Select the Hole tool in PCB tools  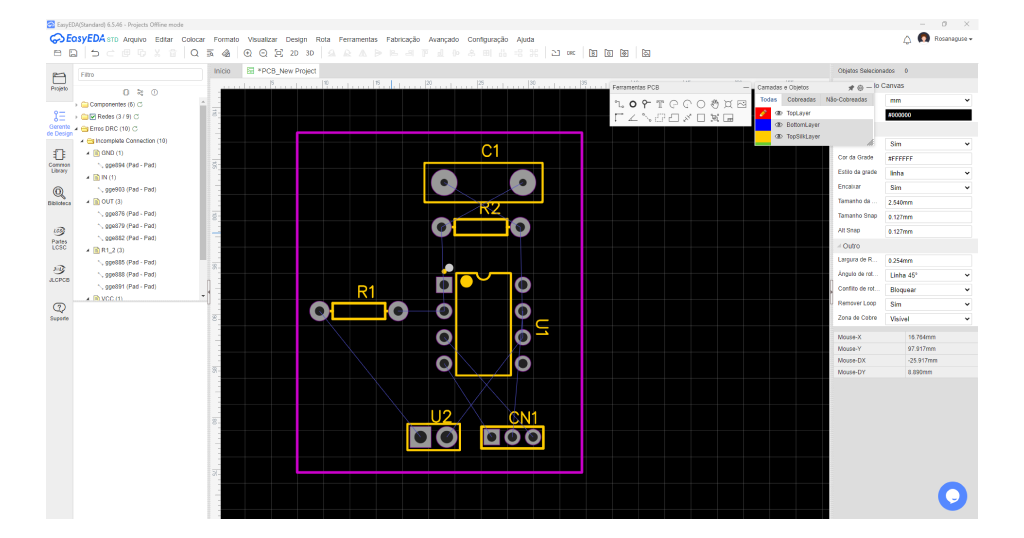[x=728, y=104]
